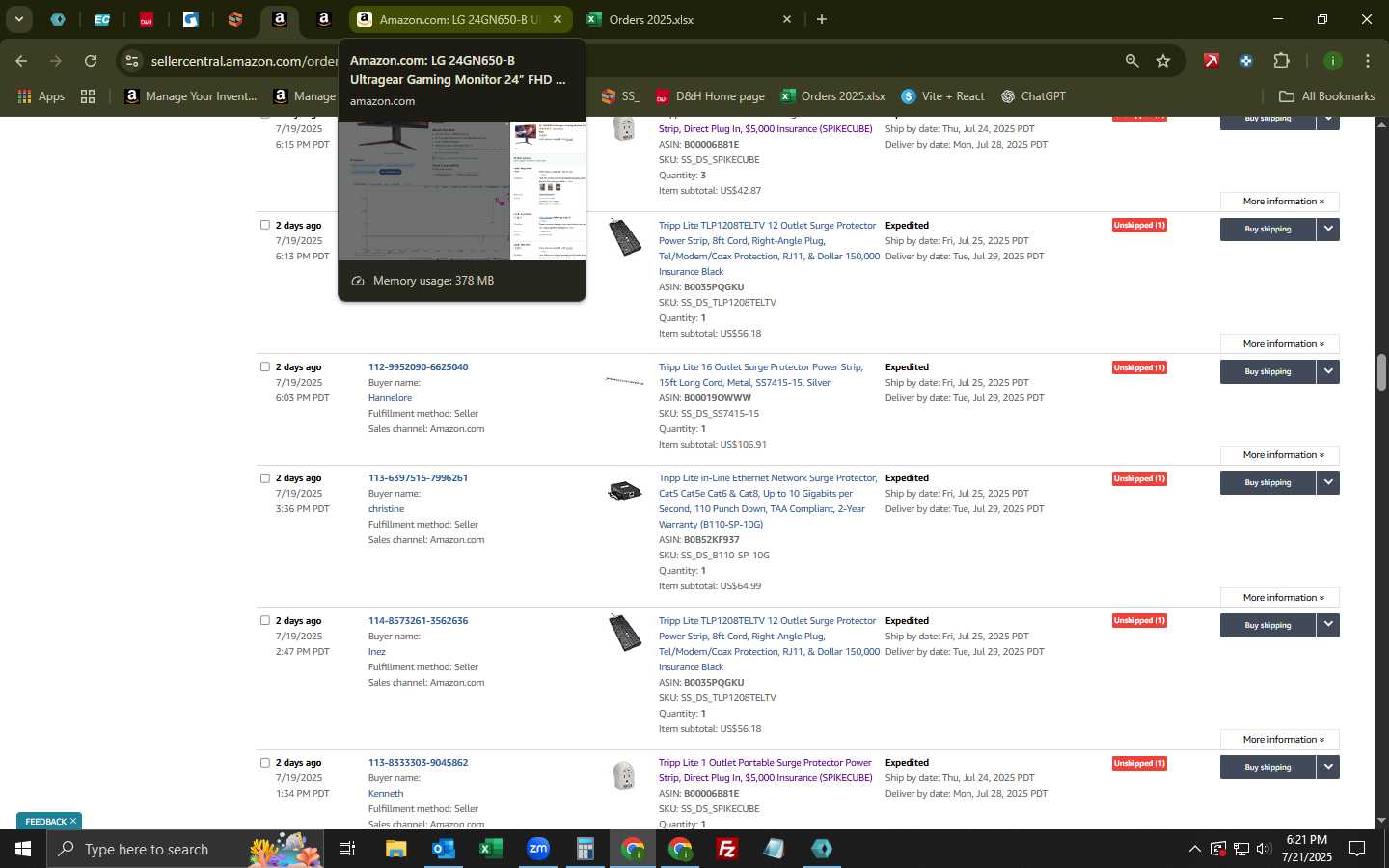Image resolution: width=1389 pixels, height=868 pixels.
Task: Open Tripp Lite 16 Outlet Surge Protector product link
Action: click(x=760, y=375)
